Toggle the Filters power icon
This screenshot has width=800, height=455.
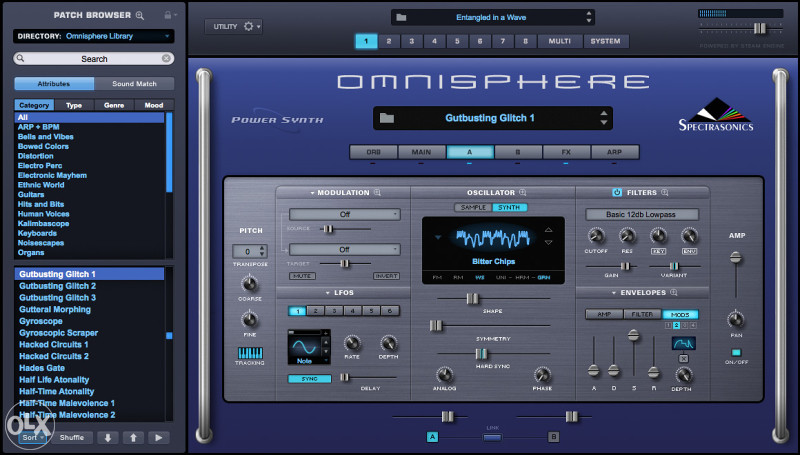[617, 192]
